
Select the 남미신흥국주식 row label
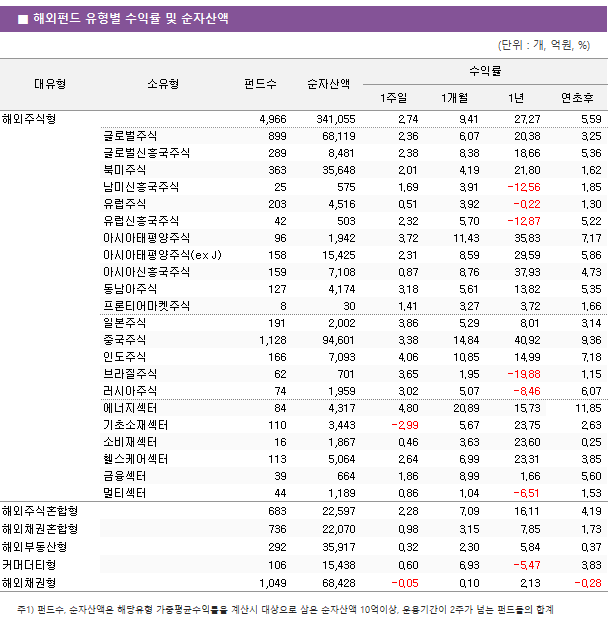141,187
